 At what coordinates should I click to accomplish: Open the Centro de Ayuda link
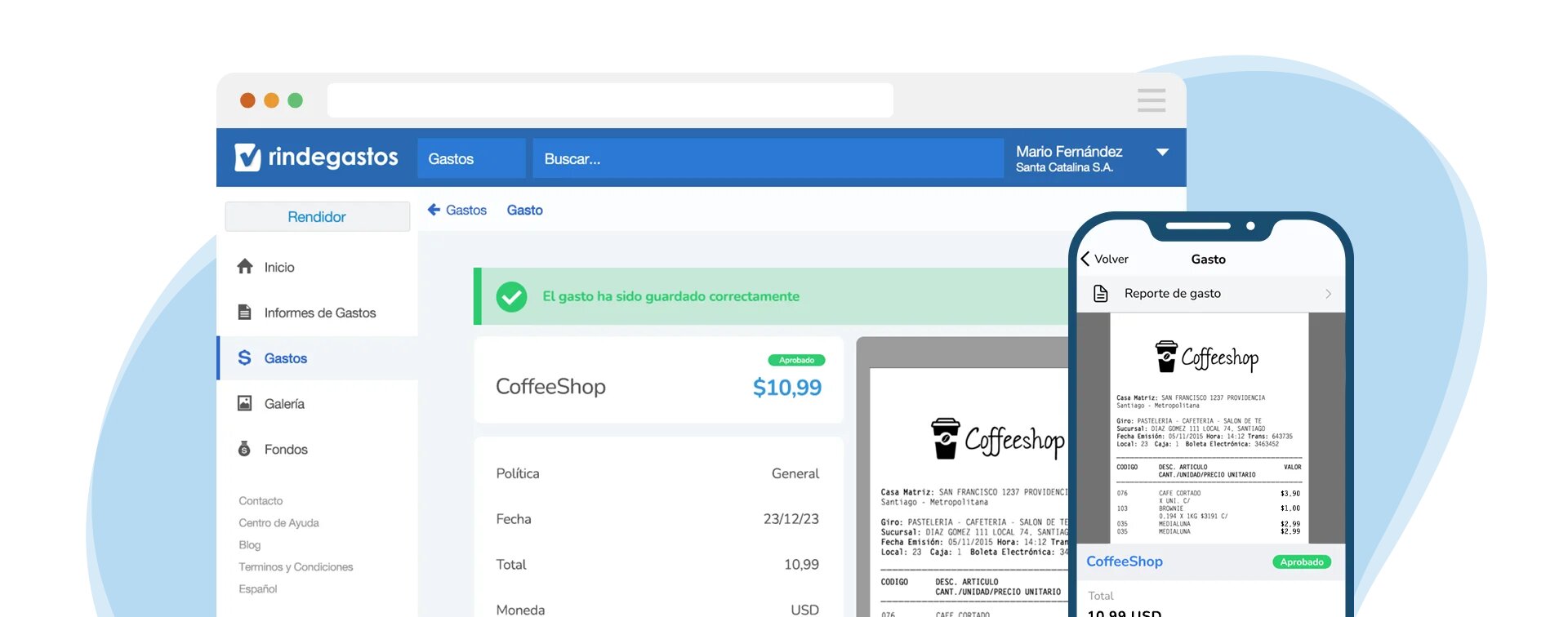pos(278,523)
